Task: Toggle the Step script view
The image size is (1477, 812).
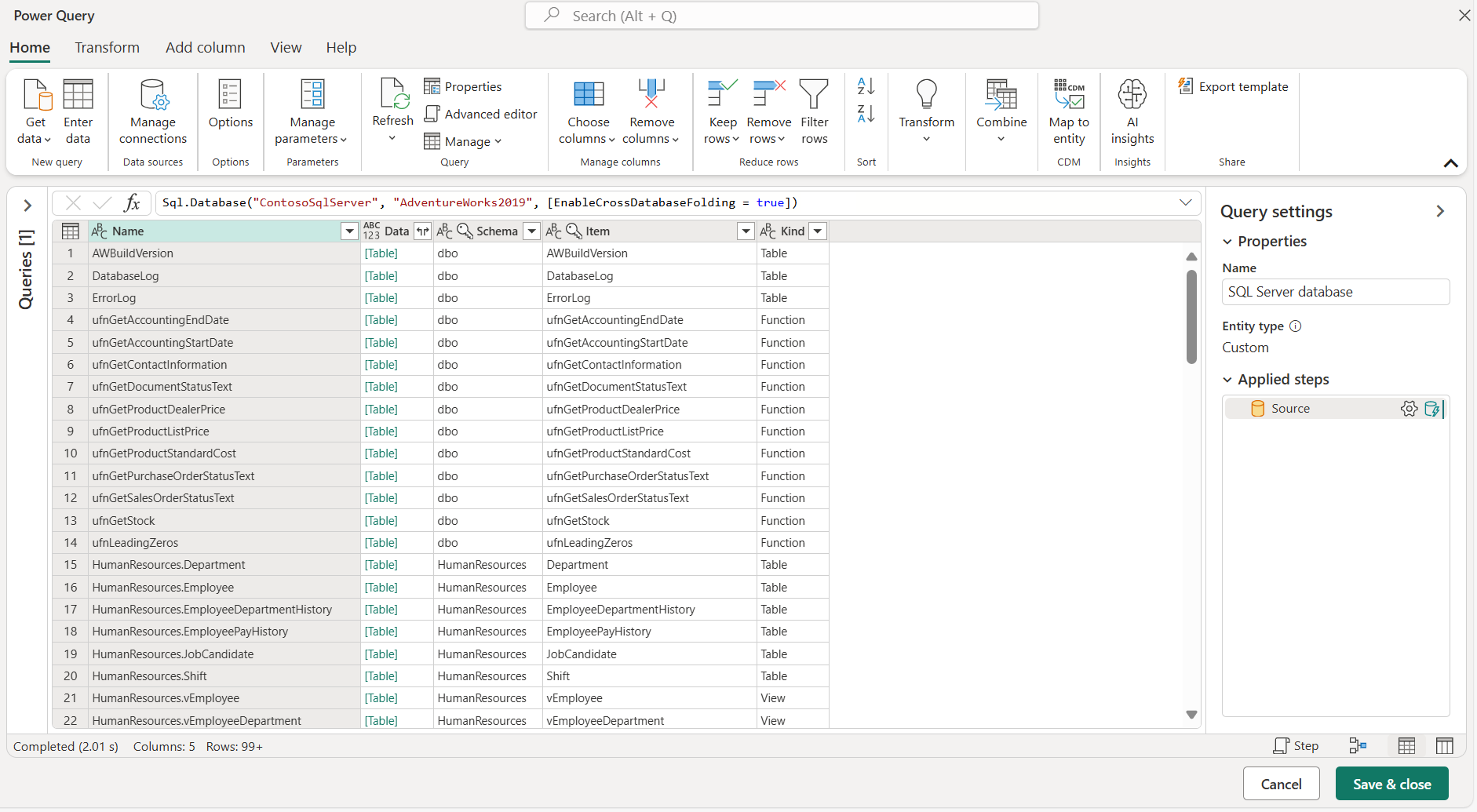Action: click(x=1296, y=746)
